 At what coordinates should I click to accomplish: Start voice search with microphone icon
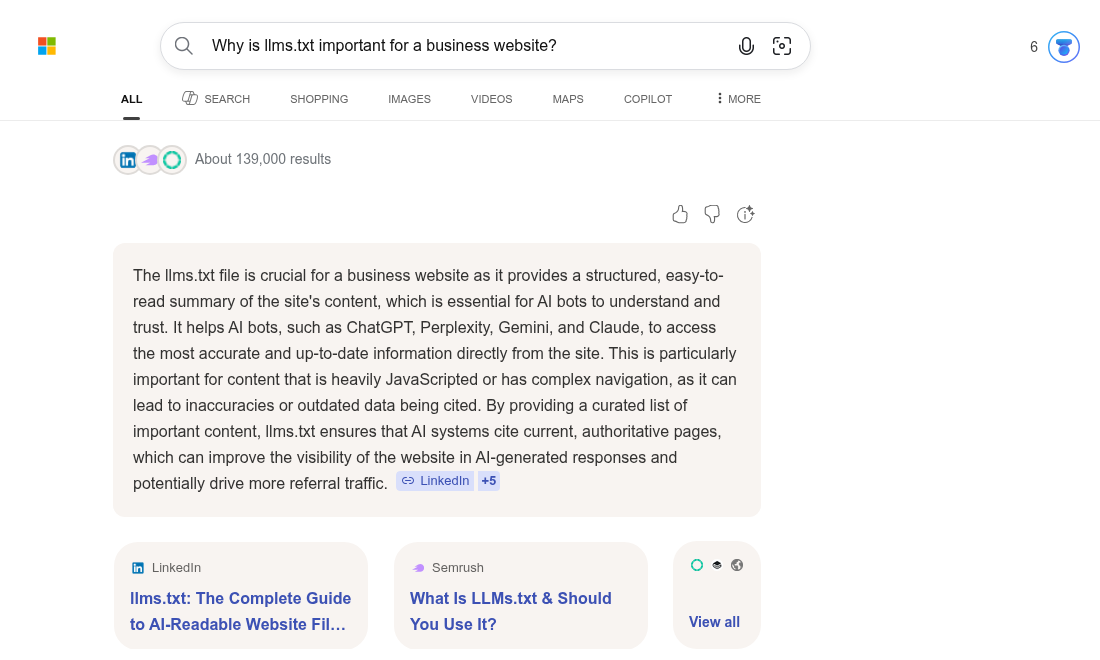click(746, 46)
